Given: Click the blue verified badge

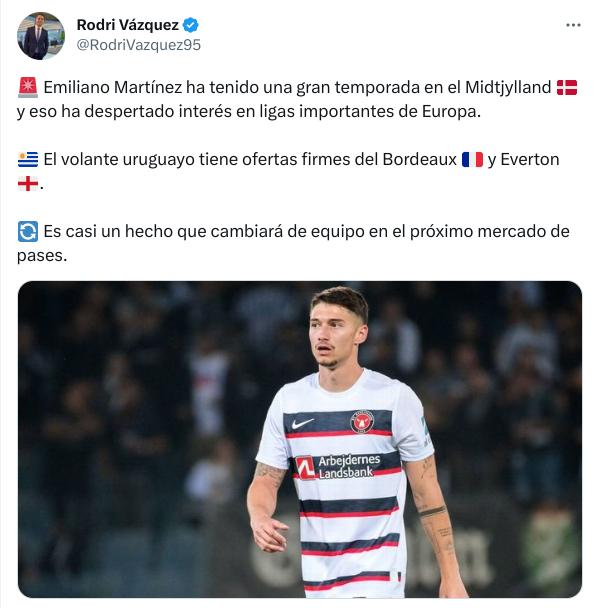Looking at the screenshot, I should pyautogui.click(x=190, y=25).
